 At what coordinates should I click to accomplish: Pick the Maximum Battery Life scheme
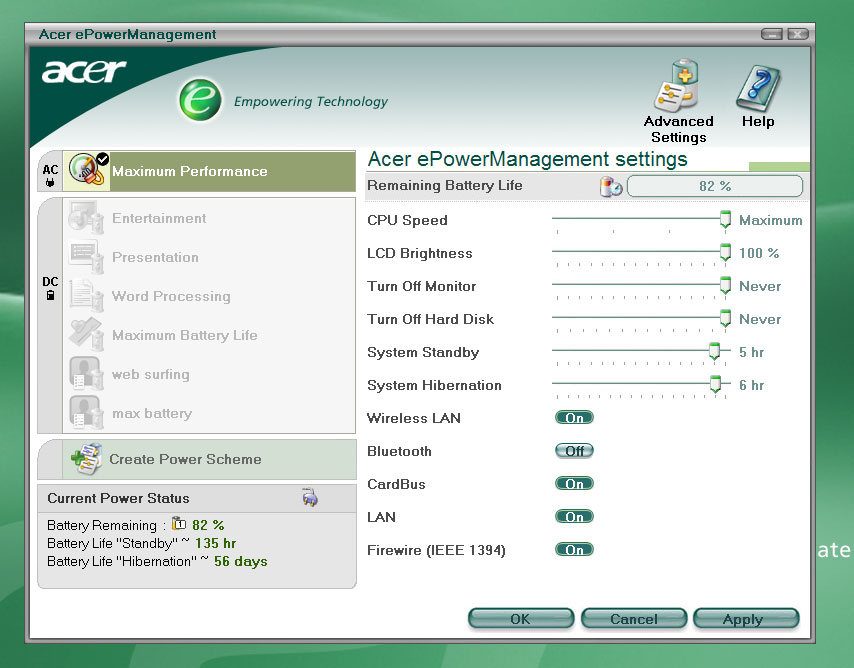coord(209,335)
